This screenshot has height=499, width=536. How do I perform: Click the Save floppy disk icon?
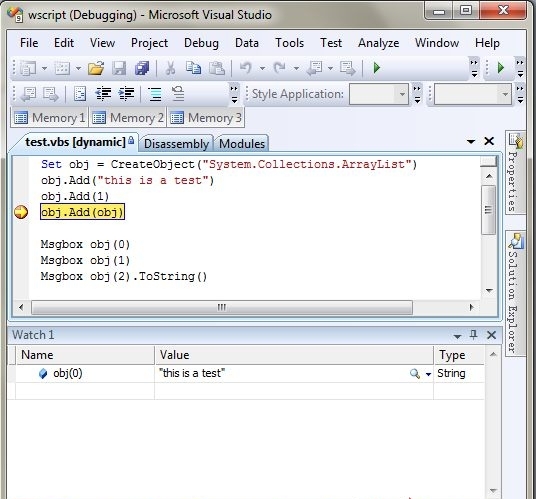pyautogui.click(x=119, y=68)
